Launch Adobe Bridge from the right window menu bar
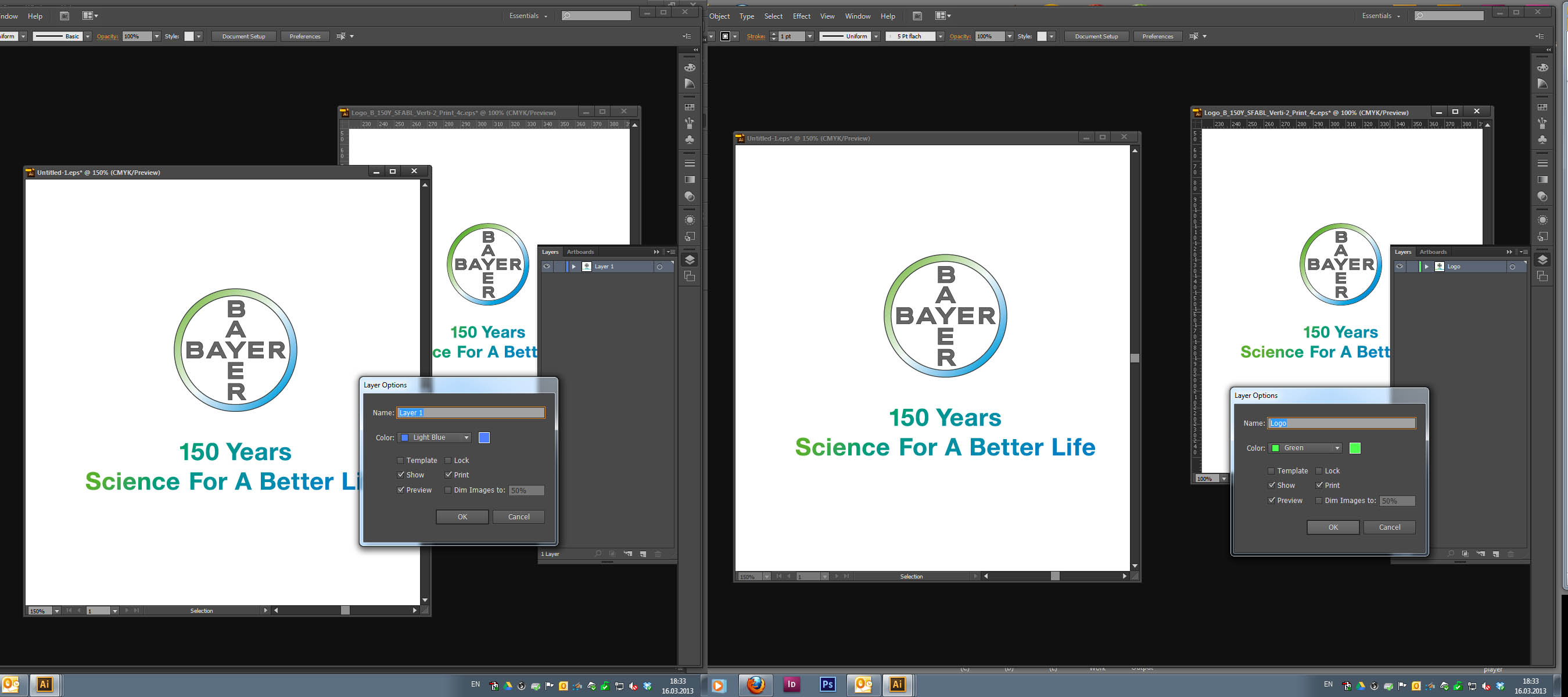The image size is (1568, 697). click(917, 16)
